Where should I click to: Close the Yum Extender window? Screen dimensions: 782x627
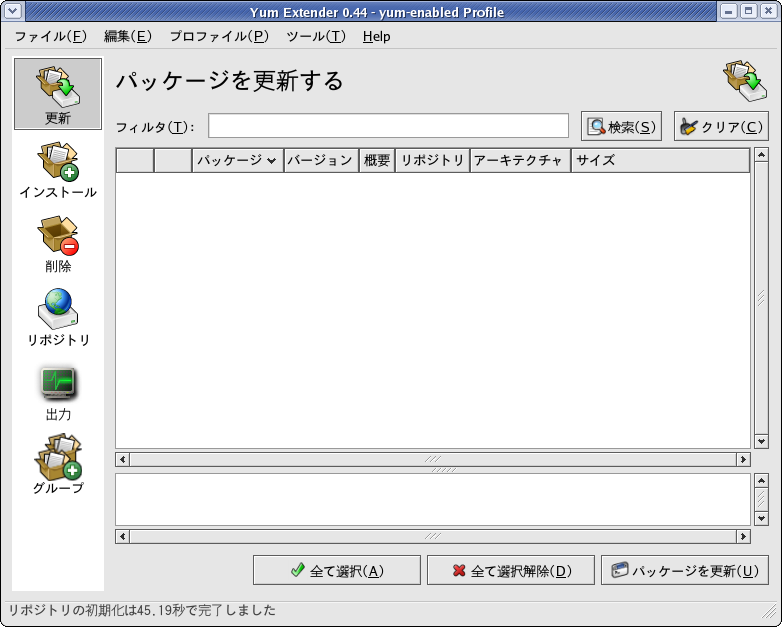click(769, 11)
